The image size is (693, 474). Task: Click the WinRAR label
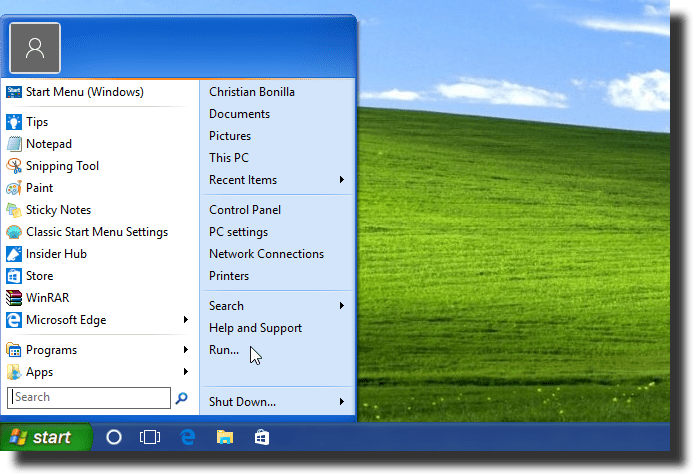48,298
